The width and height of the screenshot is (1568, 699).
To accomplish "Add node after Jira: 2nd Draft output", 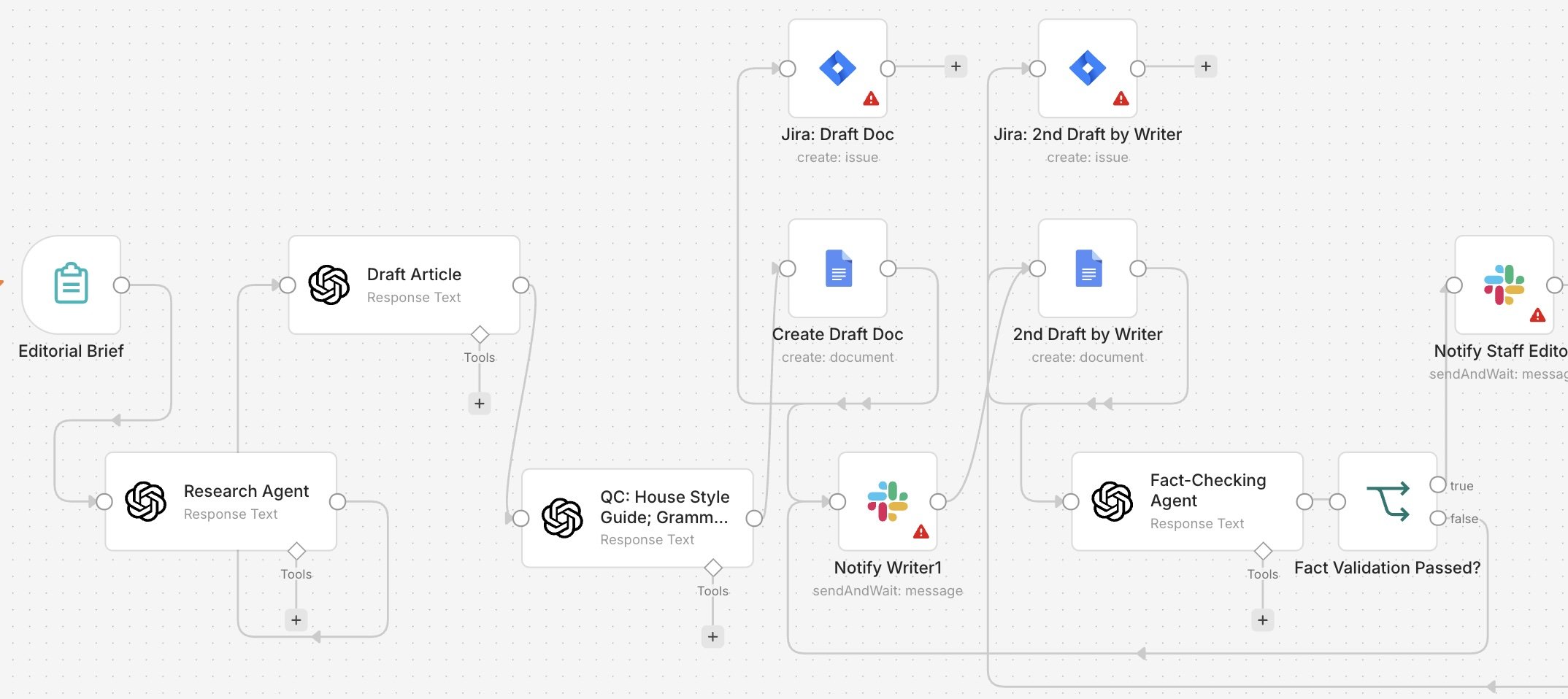I will pyautogui.click(x=1206, y=66).
